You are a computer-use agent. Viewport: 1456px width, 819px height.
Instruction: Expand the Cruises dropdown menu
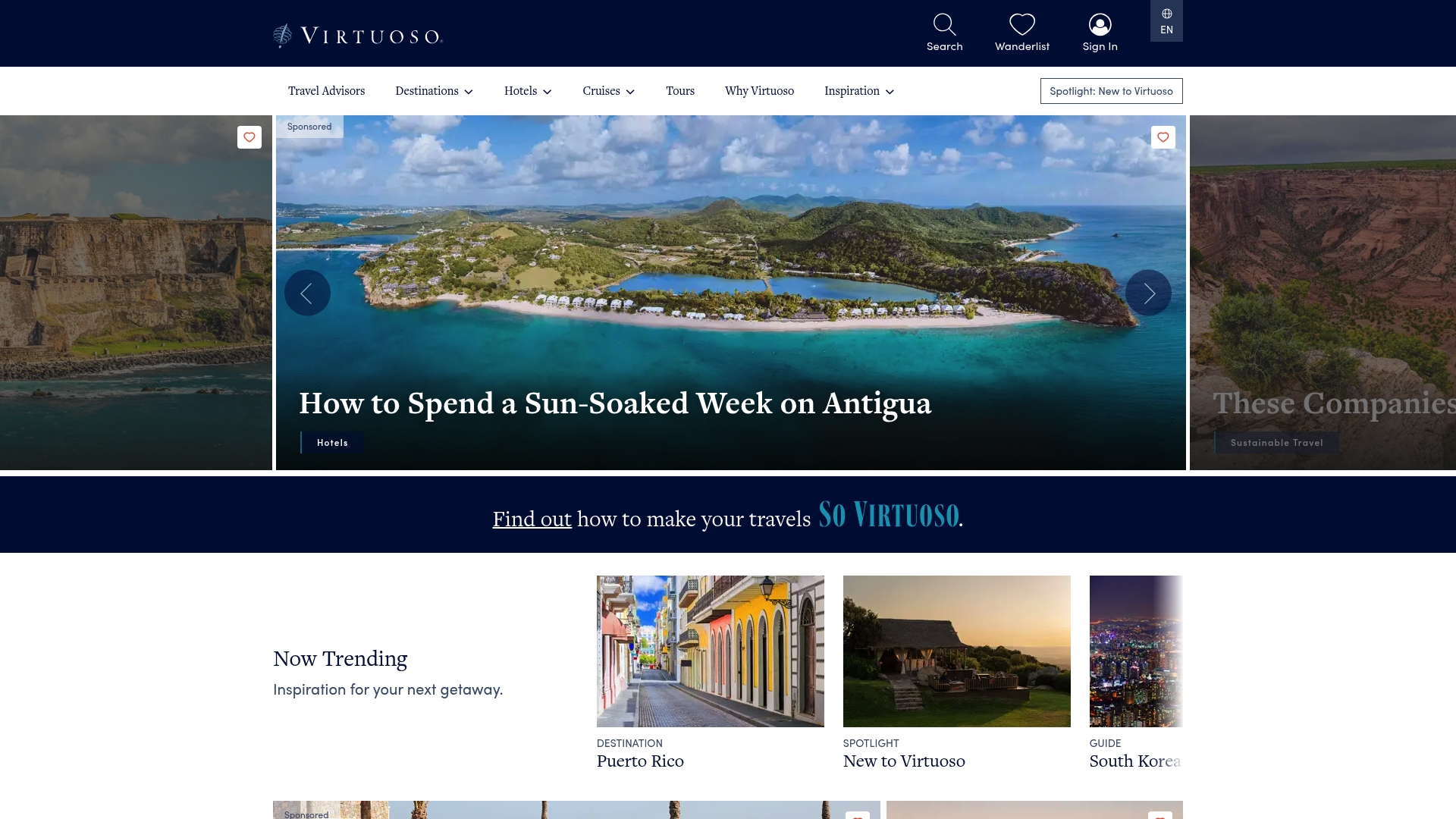(x=609, y=91)
